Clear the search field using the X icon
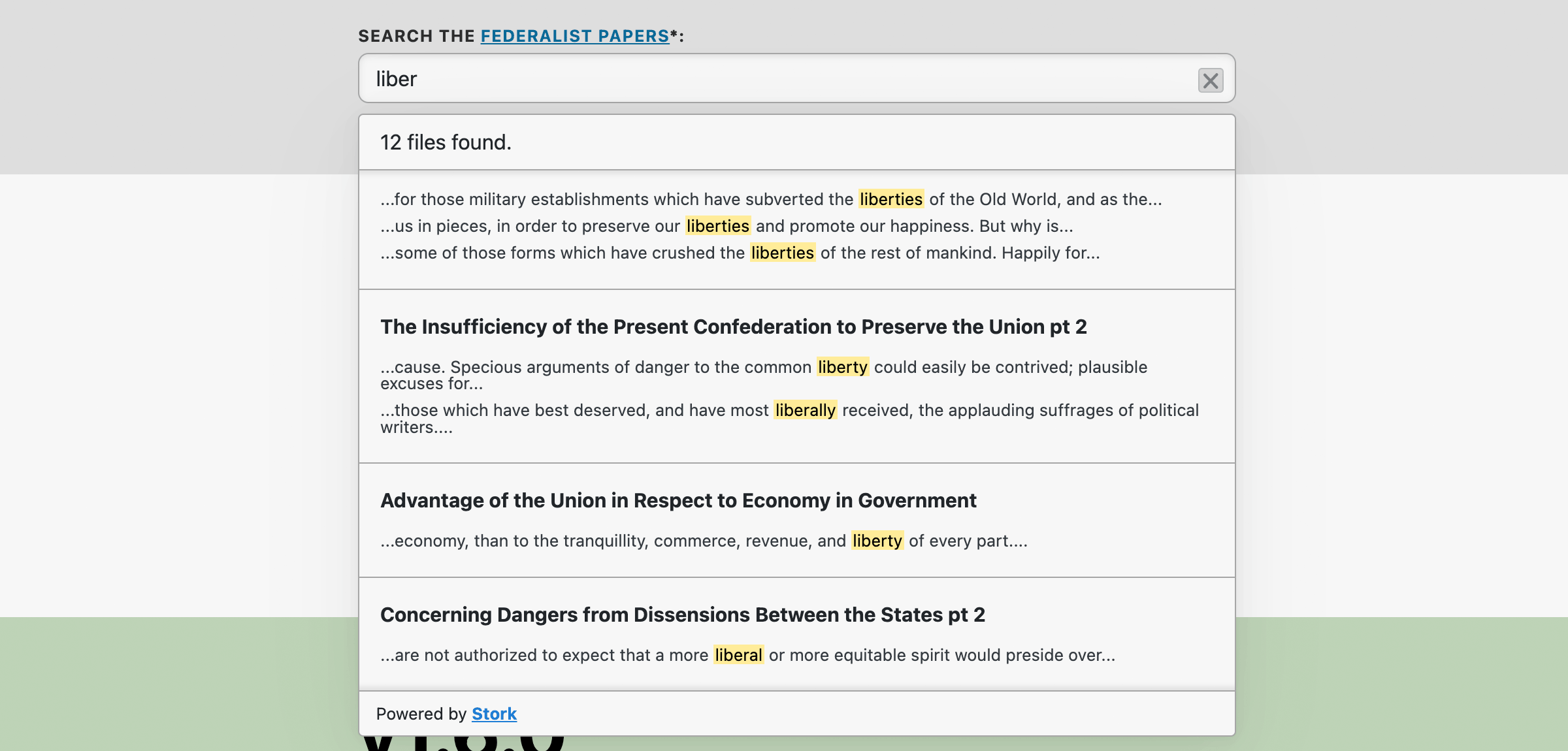 tap(1210, 80)
